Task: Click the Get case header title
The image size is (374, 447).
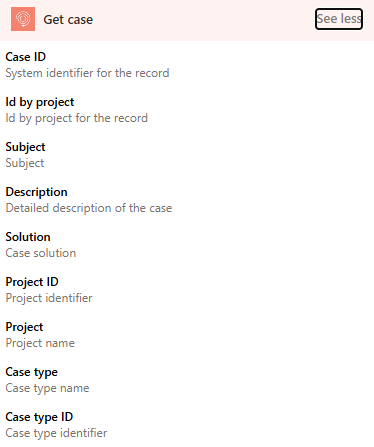Action: pos(68,20)
